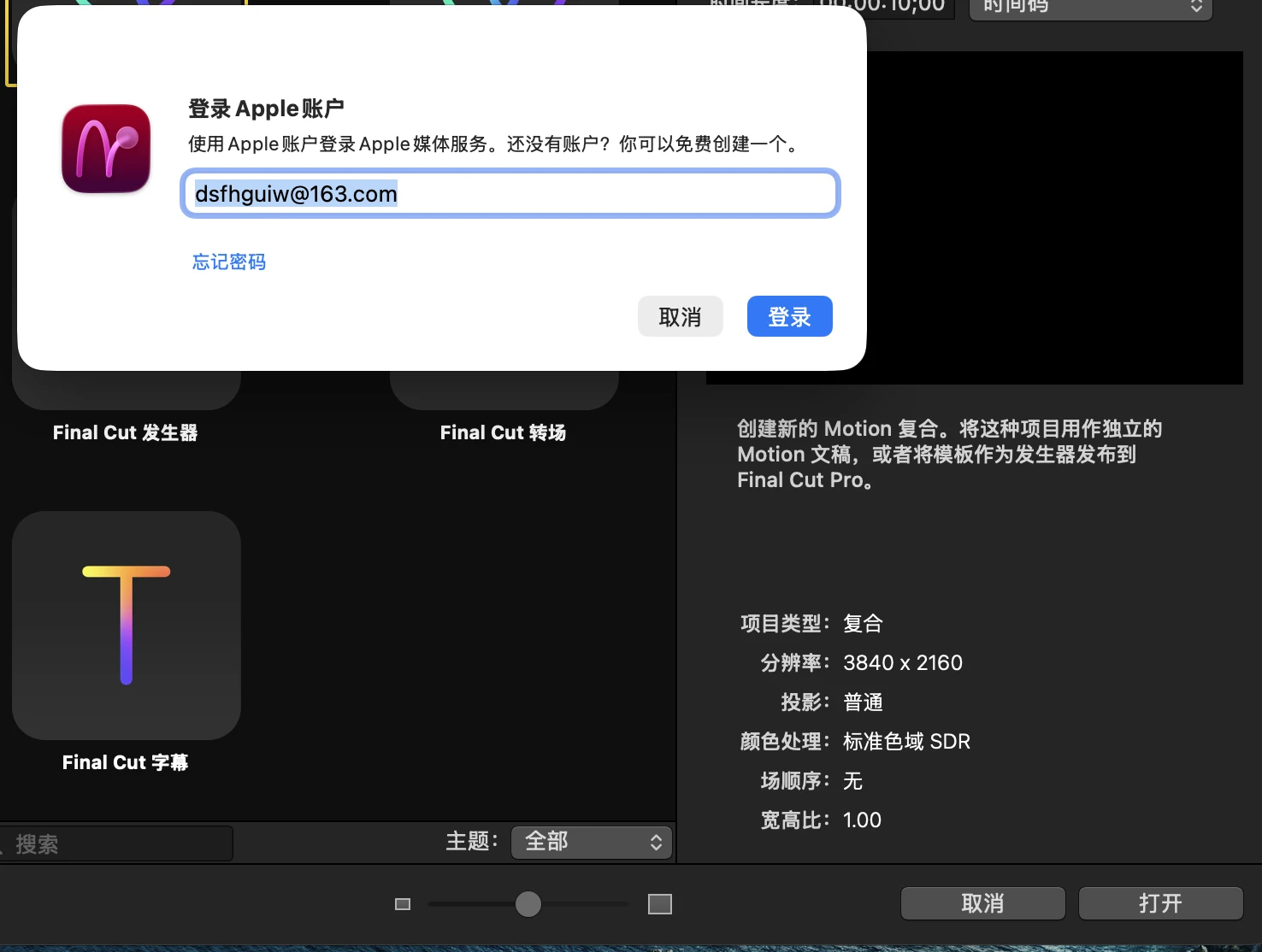Viewport: 1262px width, 952px height.
Task: Click the 标准色域 SDR value
Action: pyautogui.click(x=907, y=742)
